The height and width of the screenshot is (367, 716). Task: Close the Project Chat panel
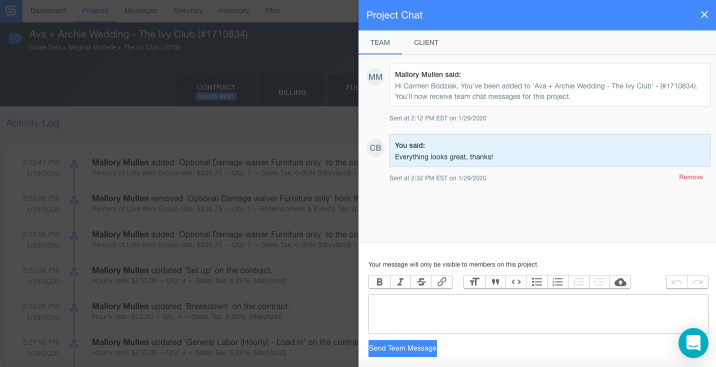[x=704, y=15]
